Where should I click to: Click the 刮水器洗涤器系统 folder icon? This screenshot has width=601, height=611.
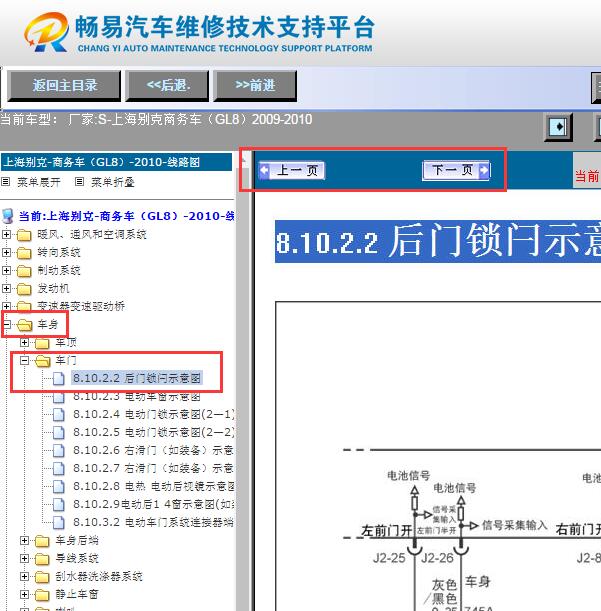click(42, 577)
